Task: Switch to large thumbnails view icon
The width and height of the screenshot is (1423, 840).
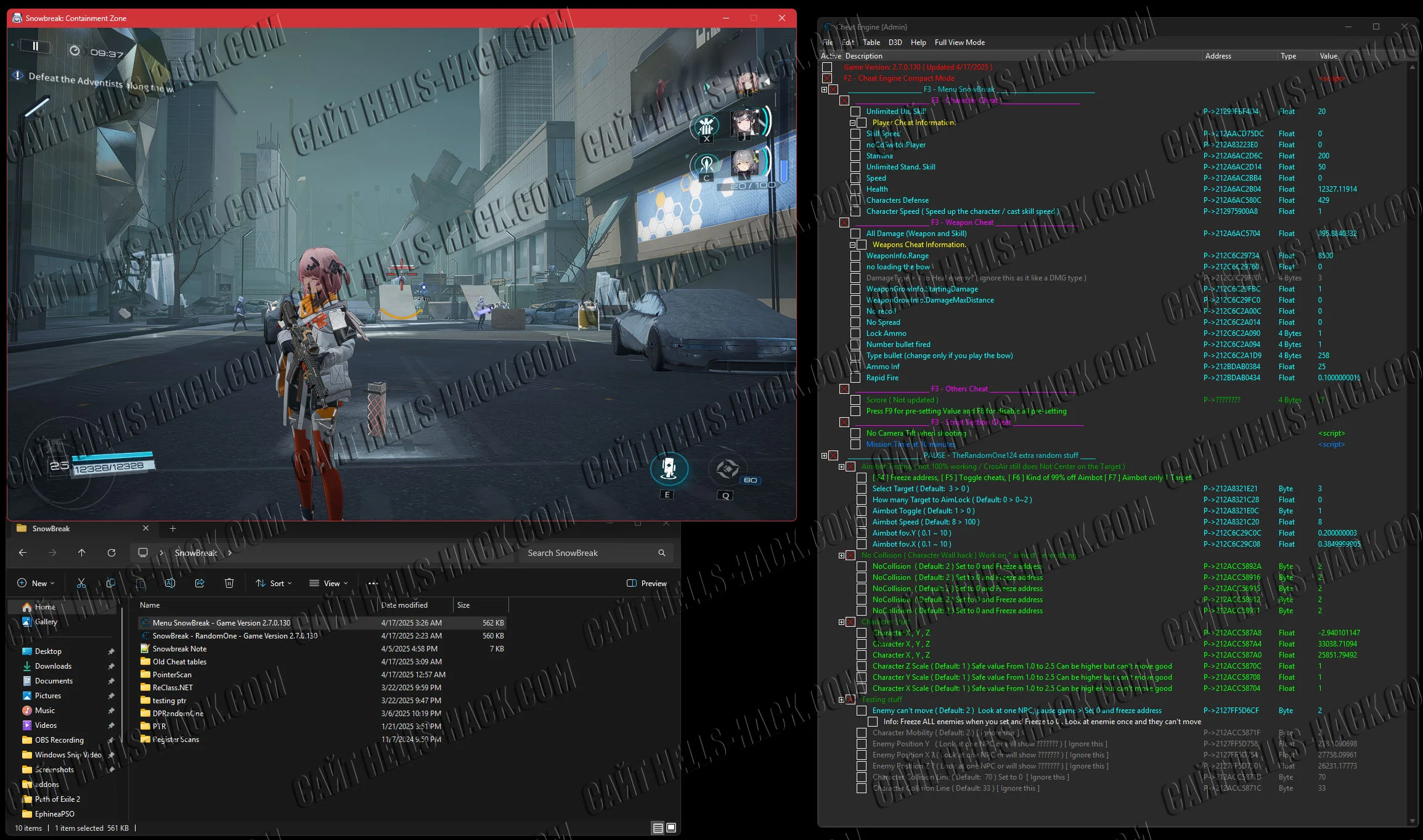Action: coord(671,828)
